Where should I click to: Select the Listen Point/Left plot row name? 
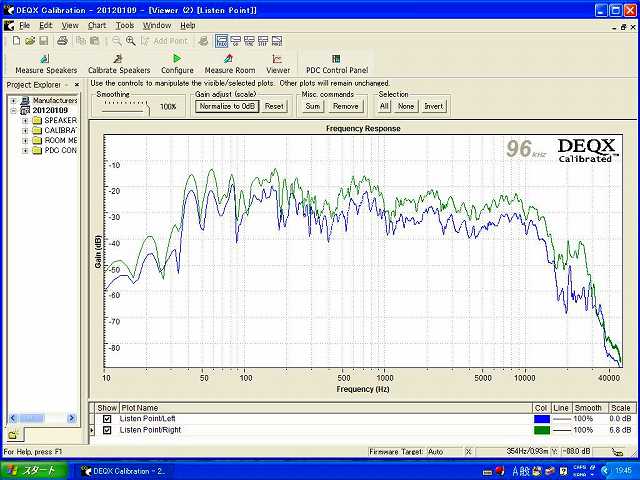click(x=147, y=419)
